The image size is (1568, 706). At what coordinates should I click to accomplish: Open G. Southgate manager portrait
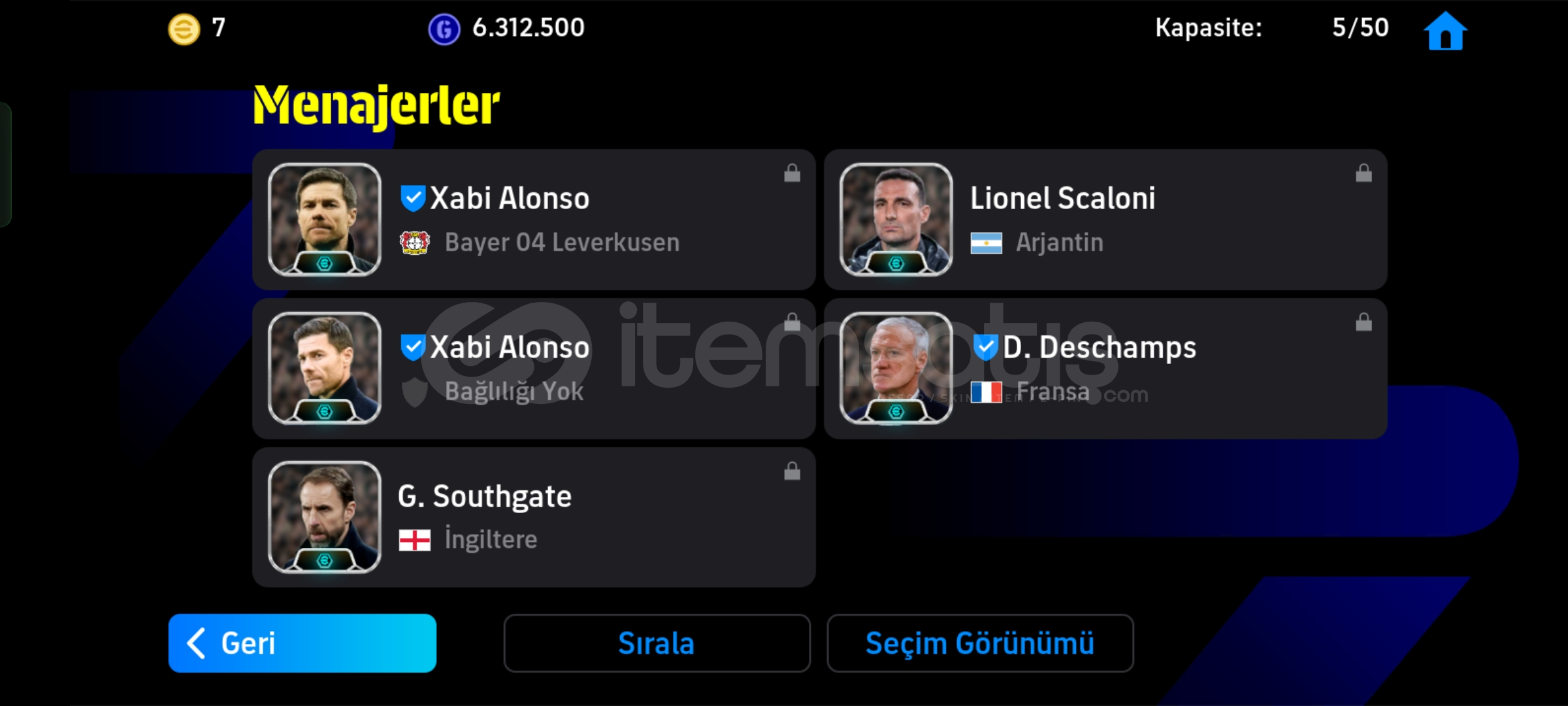(x=325, y=517)
